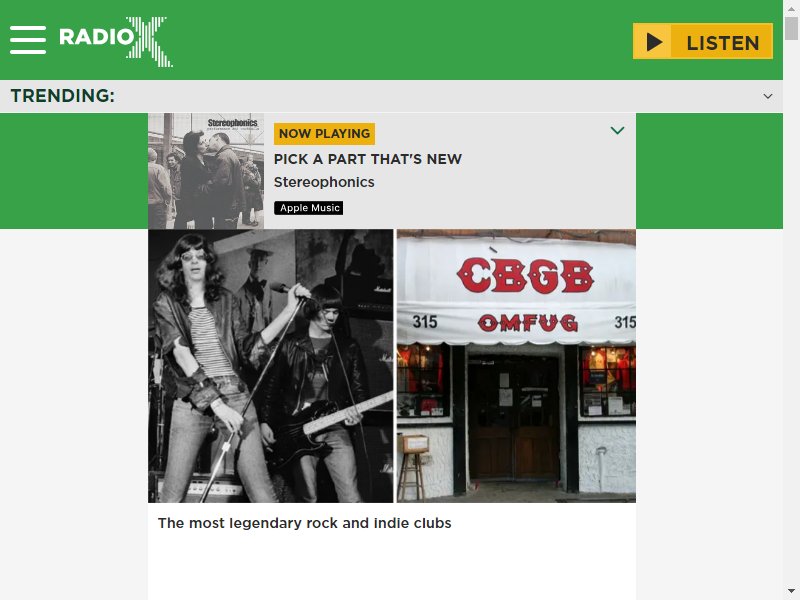Click the Radio X logo
Image resolution: width=800 pixels, height=600 pixels.
pos(116,41)
